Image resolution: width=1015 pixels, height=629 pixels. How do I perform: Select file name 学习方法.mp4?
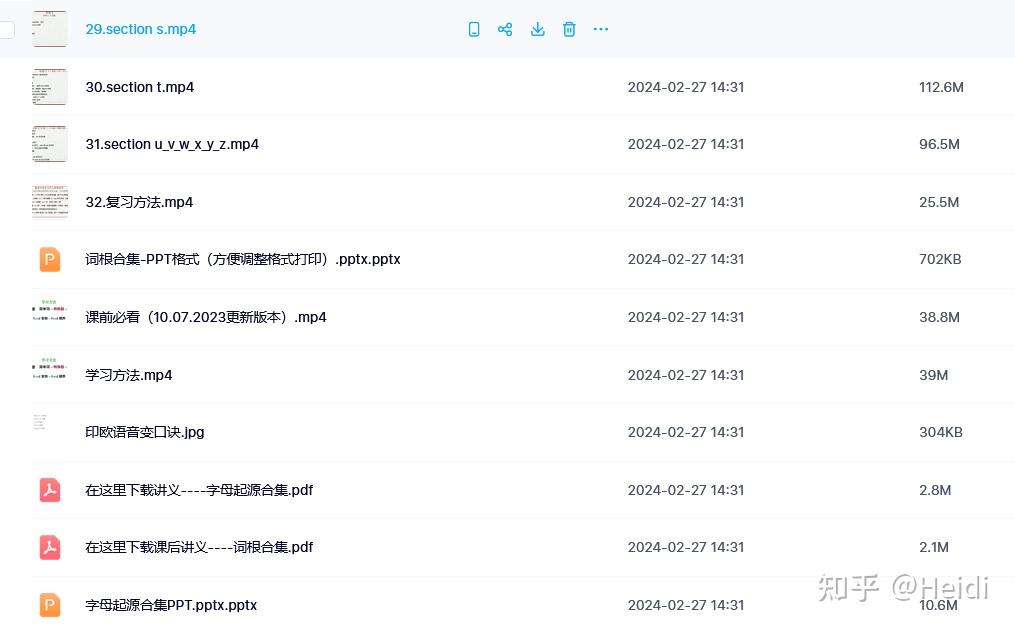click(129, 375)
